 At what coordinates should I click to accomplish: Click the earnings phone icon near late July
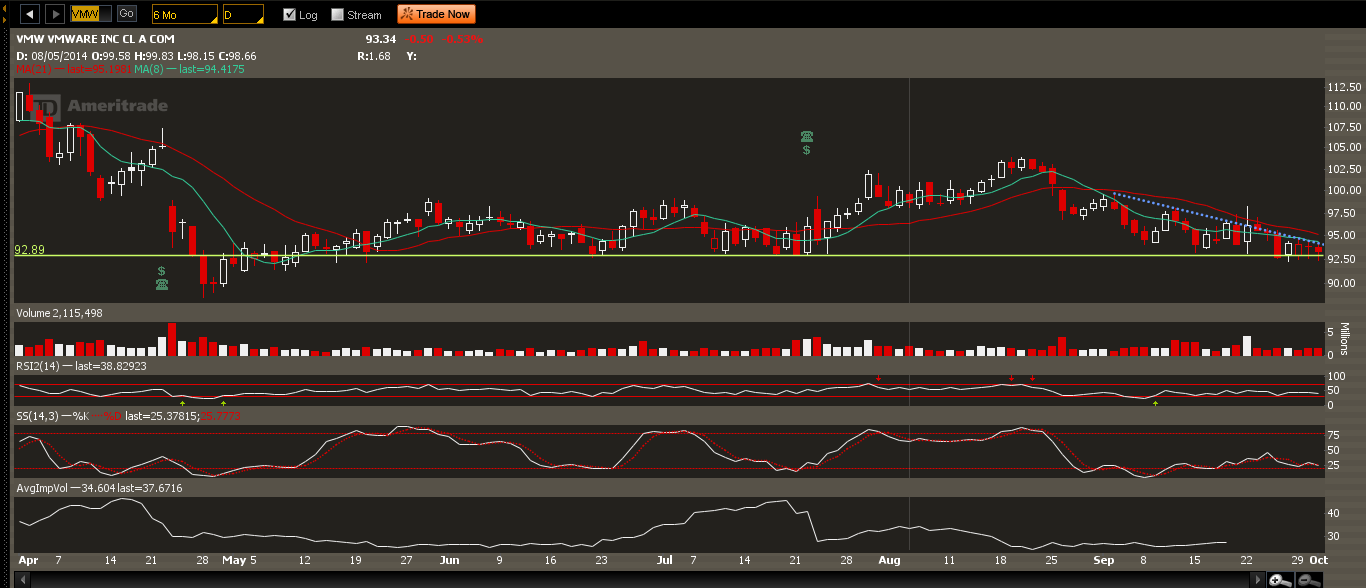point(806,136)
